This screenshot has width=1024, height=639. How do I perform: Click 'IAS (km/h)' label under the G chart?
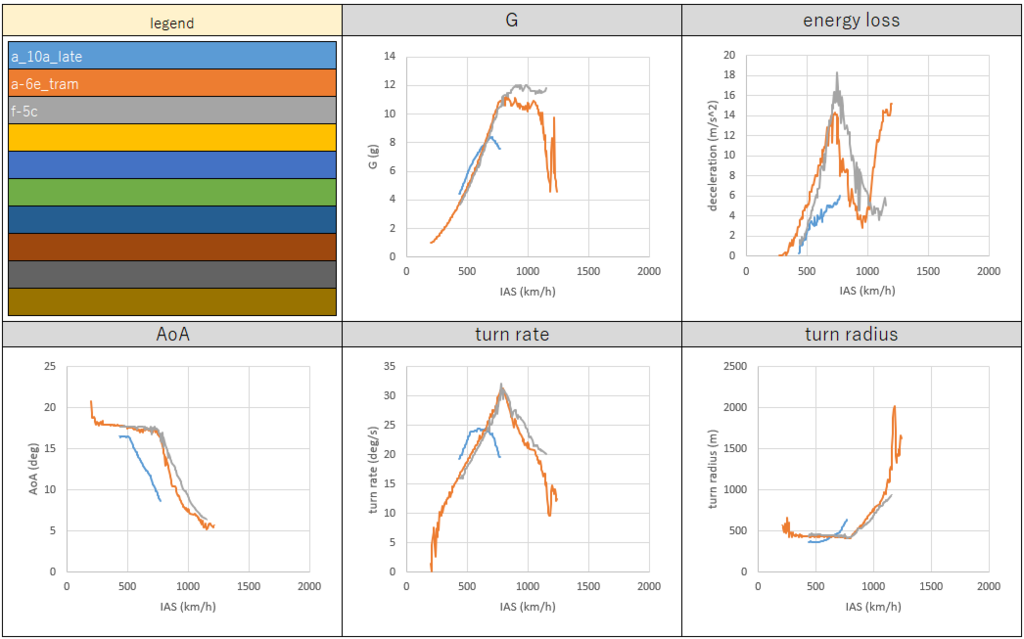(x=527, y=291)
